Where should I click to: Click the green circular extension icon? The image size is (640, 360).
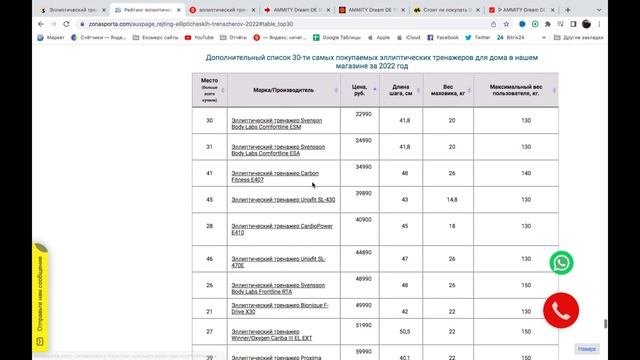click(x=535, y=24)
